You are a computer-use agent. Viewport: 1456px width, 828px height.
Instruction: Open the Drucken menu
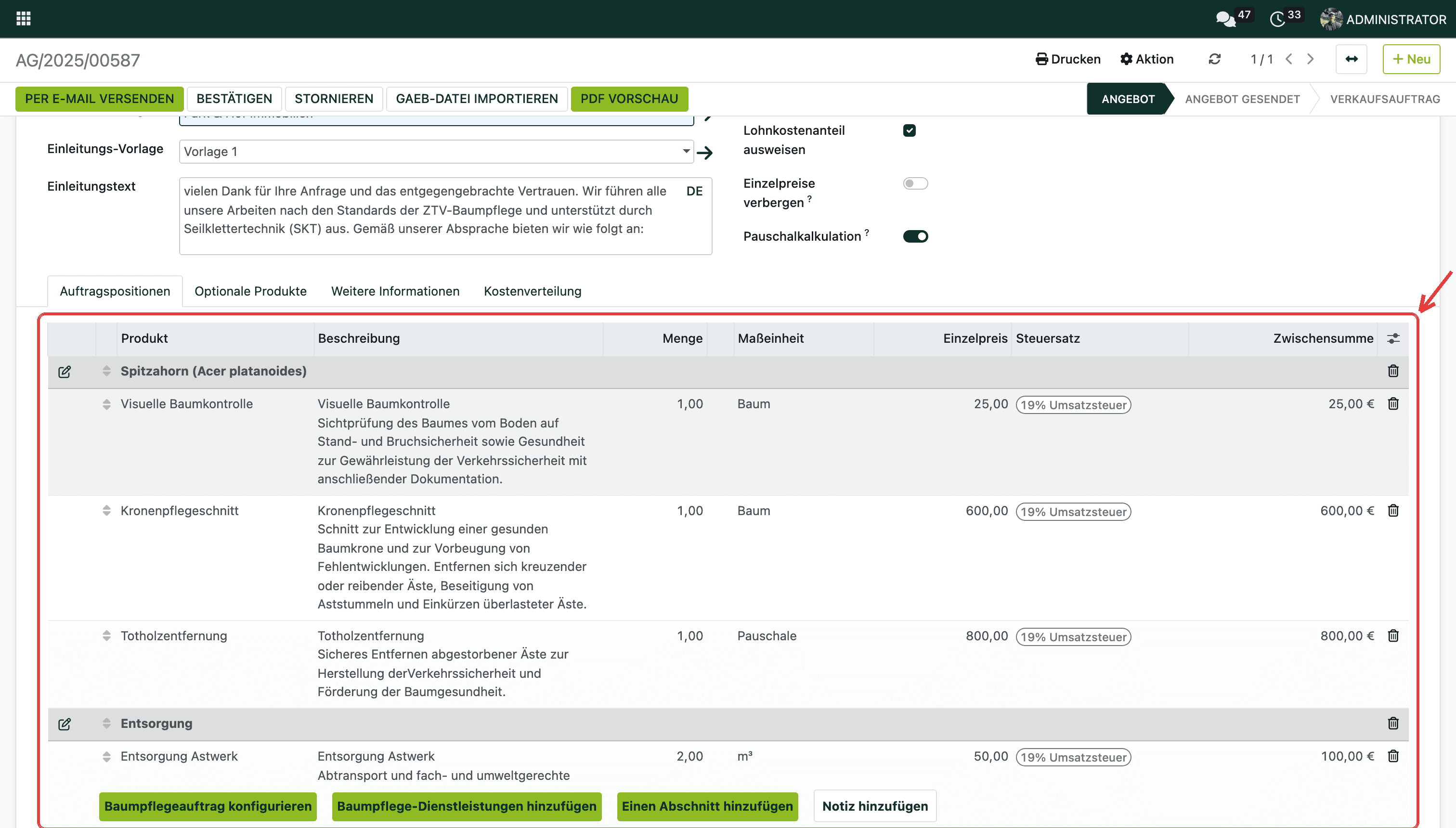point(1068,59)
